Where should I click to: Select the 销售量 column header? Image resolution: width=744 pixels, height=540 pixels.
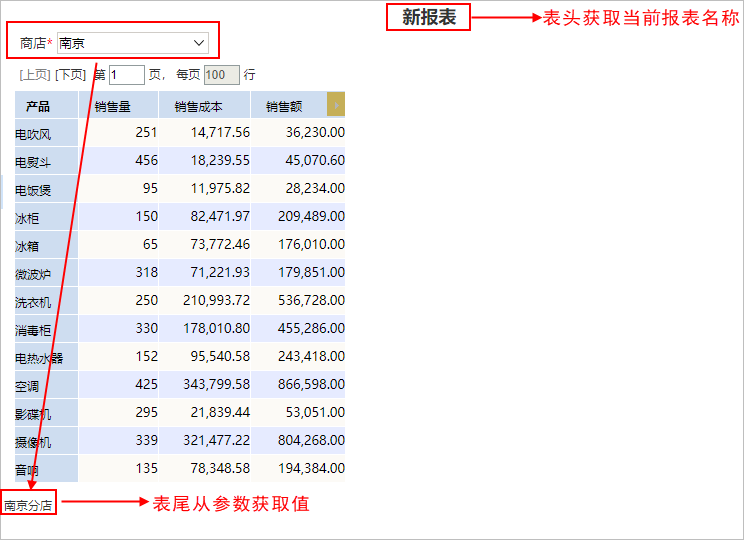pos(118,105)
